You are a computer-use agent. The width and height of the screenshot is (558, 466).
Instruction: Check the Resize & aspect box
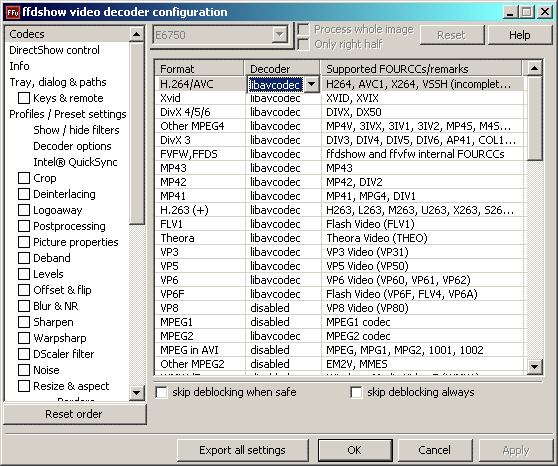(24, 386)
